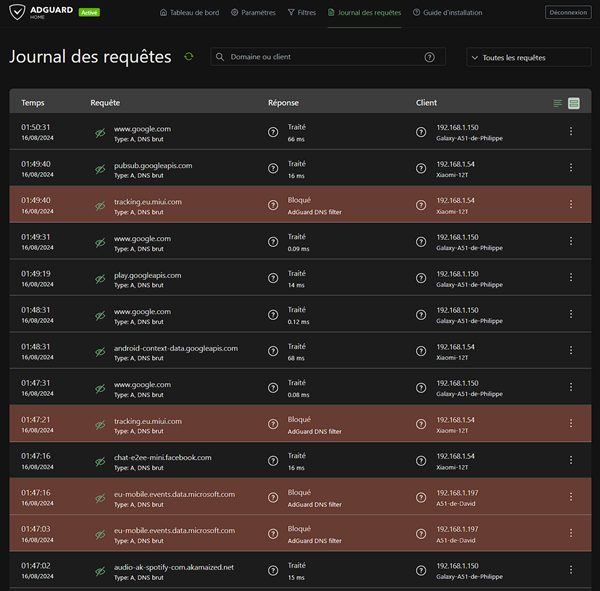Open actions menu for chat-e2ee-mini.facebook.com row
The height and width of the screenshot is (591, 600).
point(571,460)
